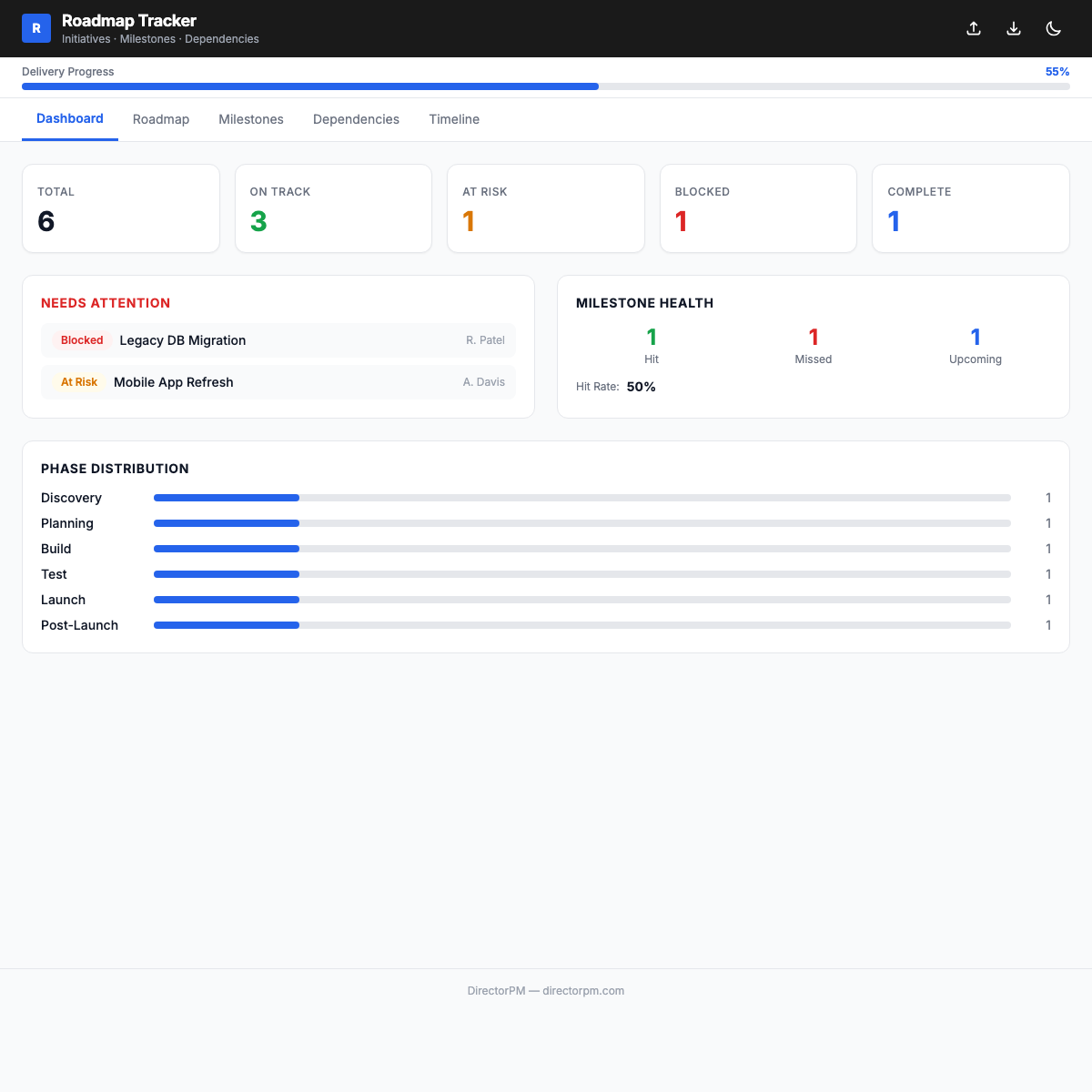Viewport: 1092px width, 1092px height.
Task: Click the Discovery phase bar
Action: 582,498
